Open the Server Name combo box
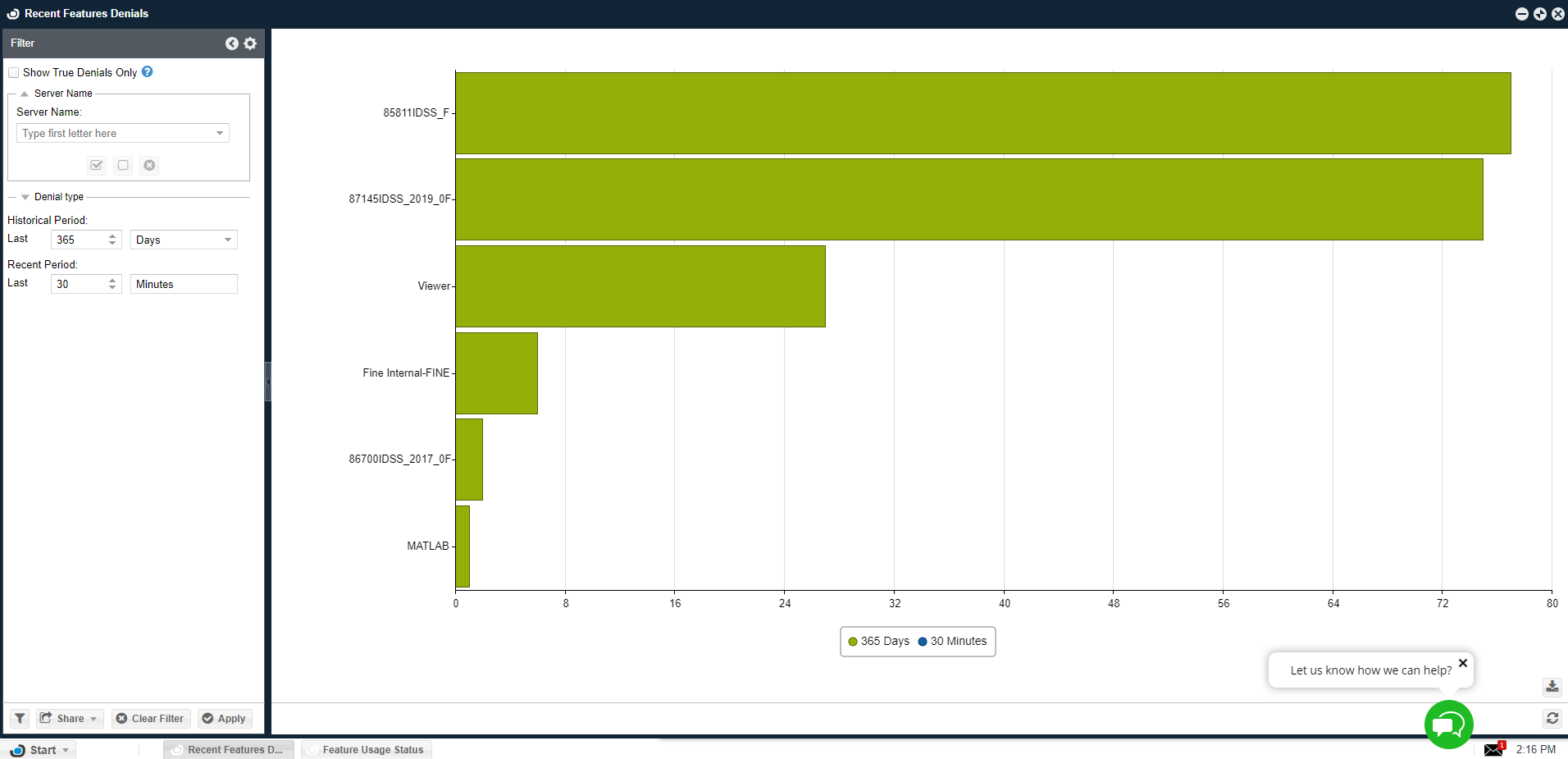This screenshot has width=1568, height=759. click(220, 133)
